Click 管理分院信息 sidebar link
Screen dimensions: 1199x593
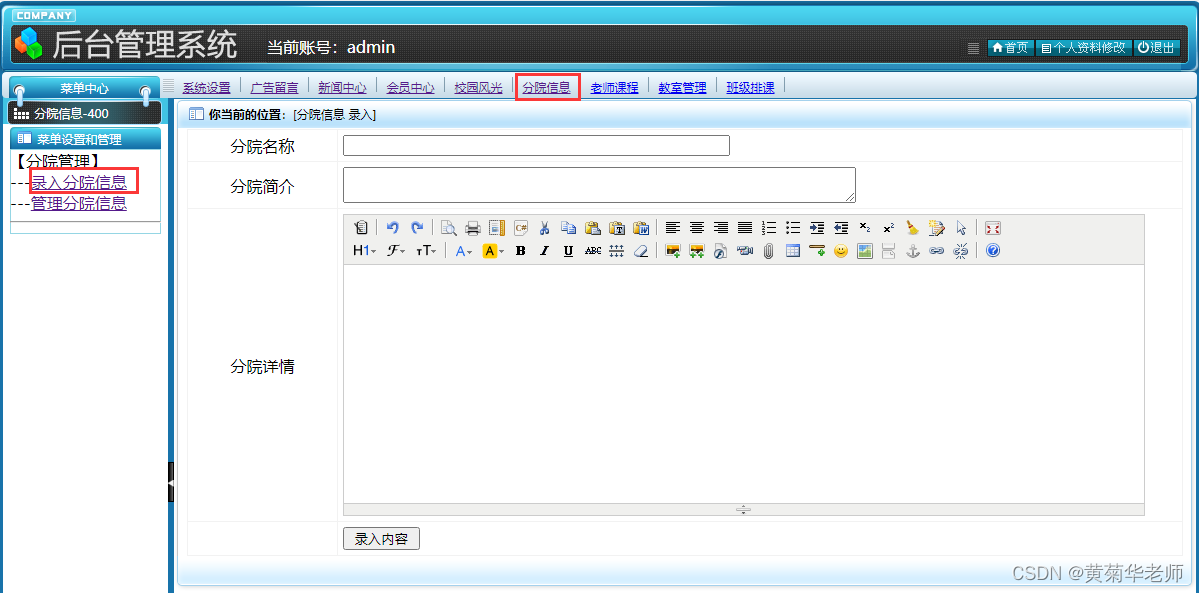pyautogui.click(x=79, y=204)
